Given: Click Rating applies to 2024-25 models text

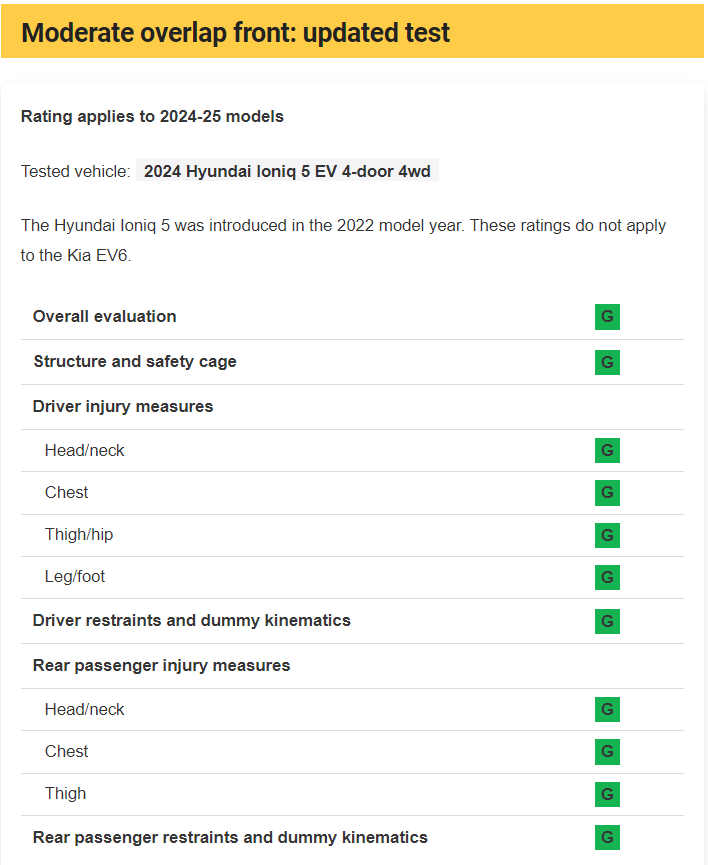Looking at the screenshot, I should pos(152,116).
